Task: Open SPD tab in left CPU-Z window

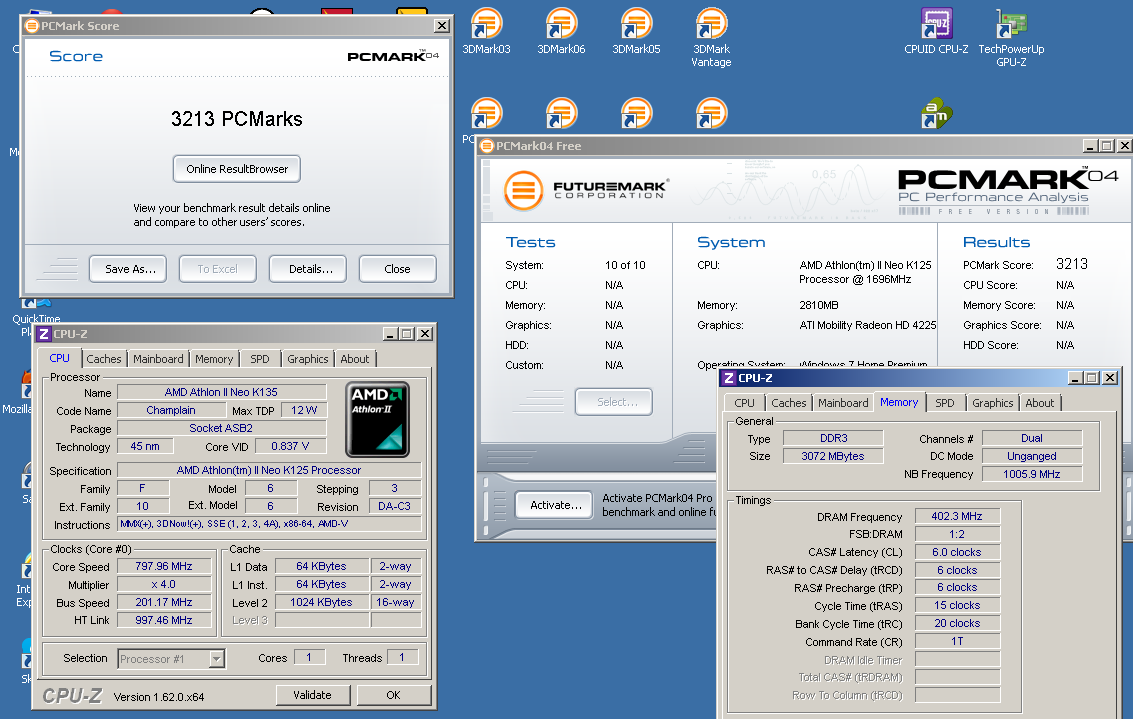Action: tap(259, 359)
